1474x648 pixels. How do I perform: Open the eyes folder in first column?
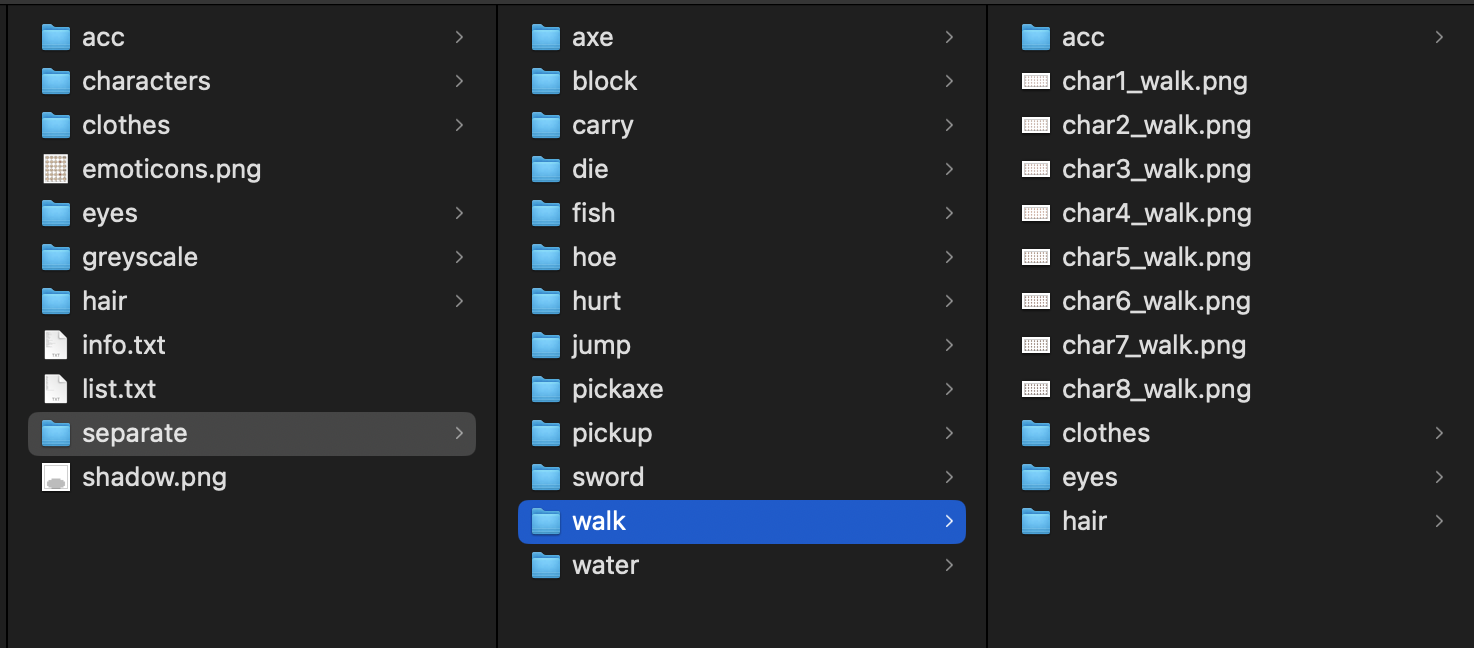click(110, 213)
